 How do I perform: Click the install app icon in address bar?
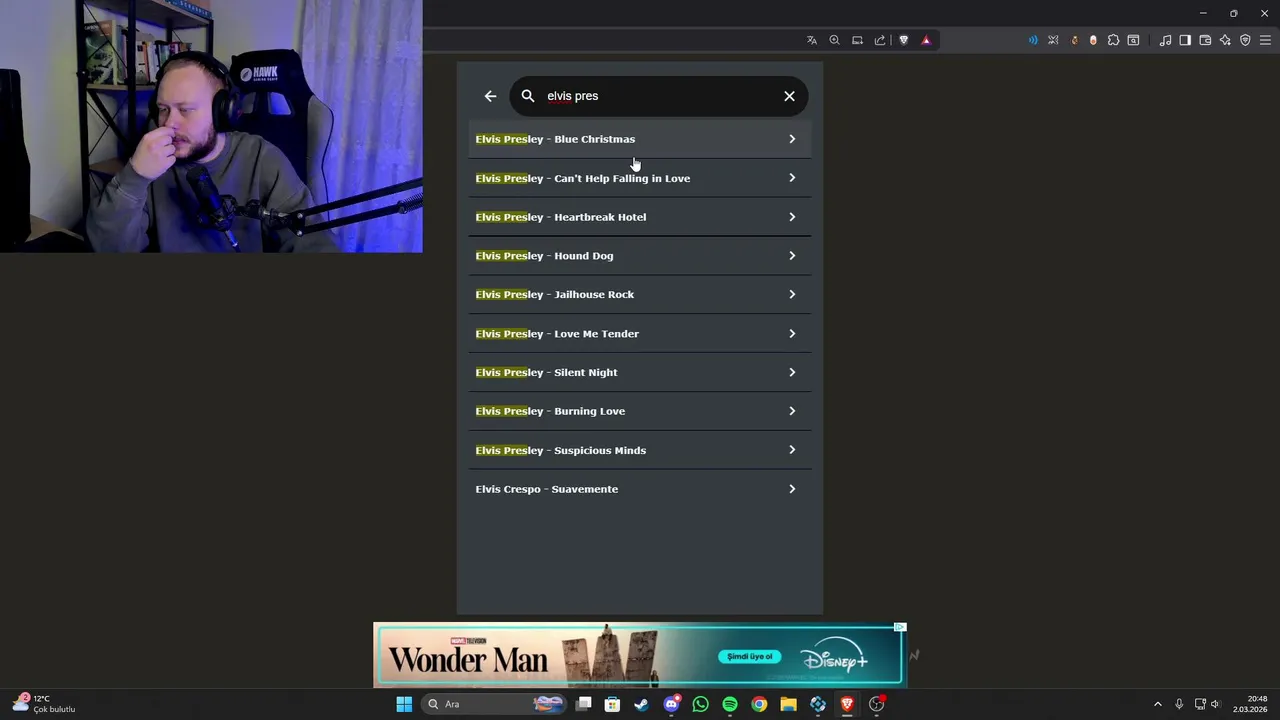click(x=857, y=40)
